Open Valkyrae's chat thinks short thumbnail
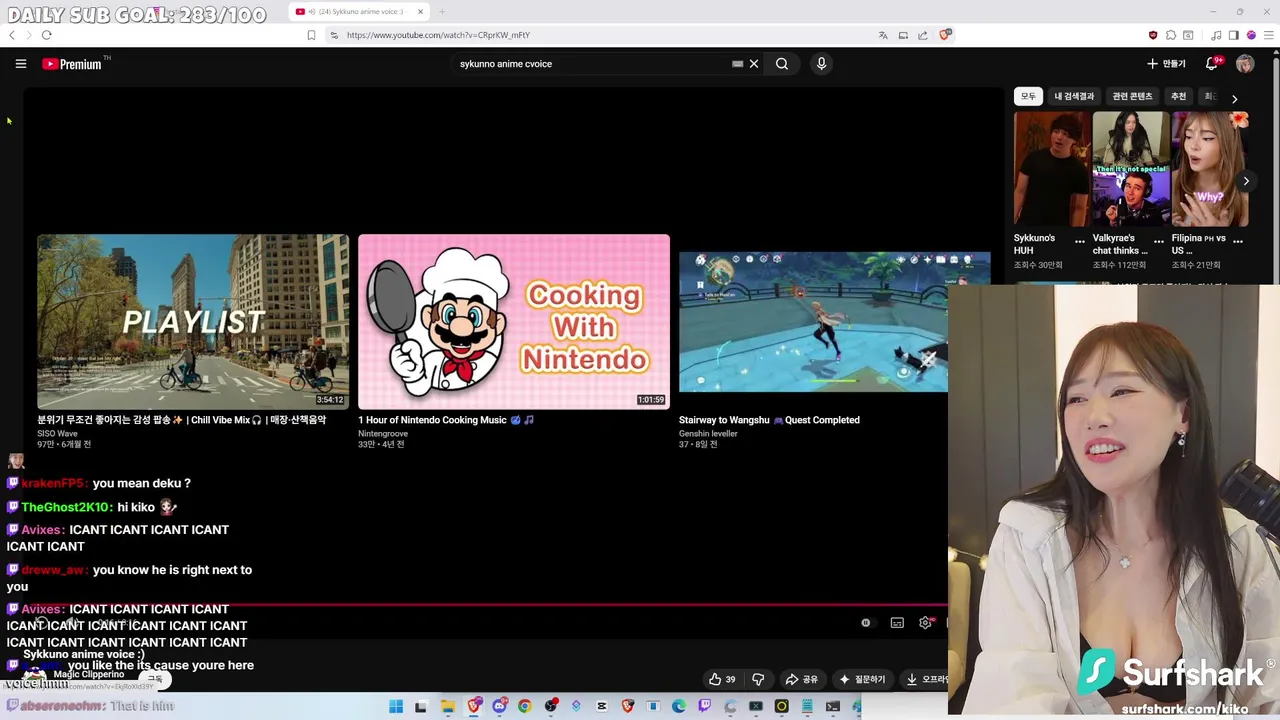The height and width of the screenshot is (720, 1280). 1130,169
